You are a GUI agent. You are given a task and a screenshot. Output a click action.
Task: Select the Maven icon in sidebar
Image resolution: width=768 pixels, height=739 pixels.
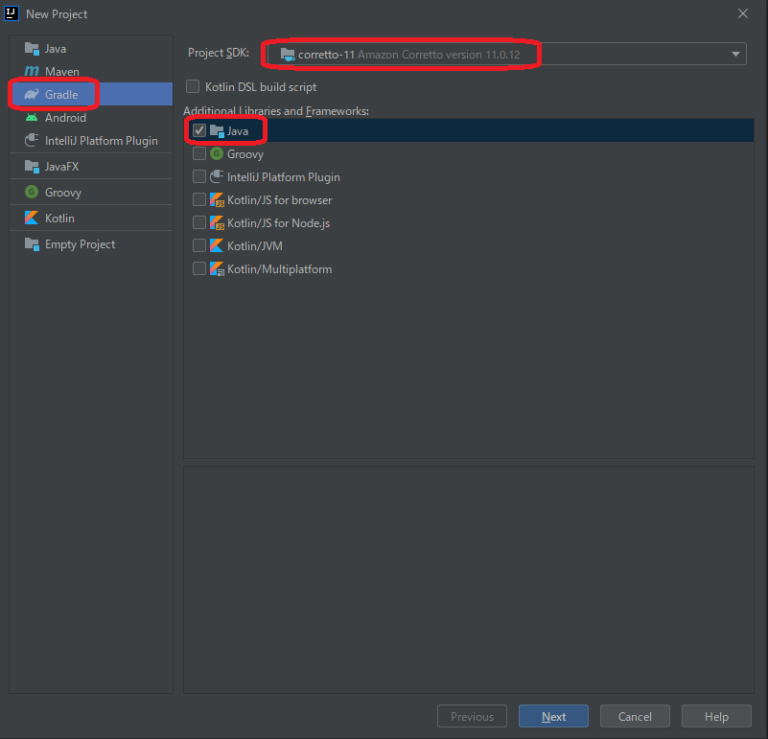click(x=32, y=72)
